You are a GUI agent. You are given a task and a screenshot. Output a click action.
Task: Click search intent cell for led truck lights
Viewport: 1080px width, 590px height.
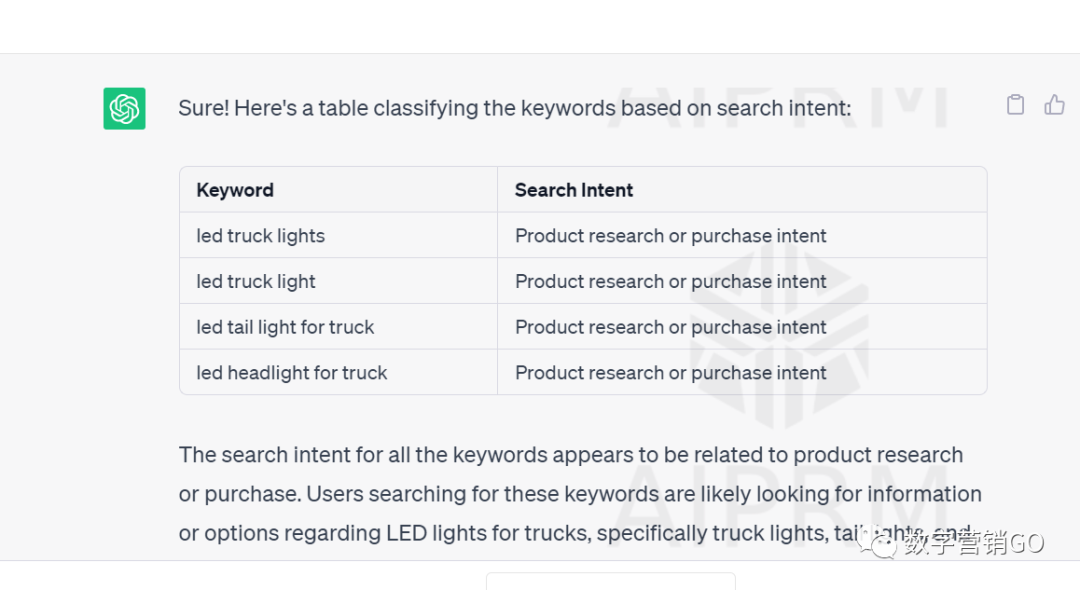point(742,235)
